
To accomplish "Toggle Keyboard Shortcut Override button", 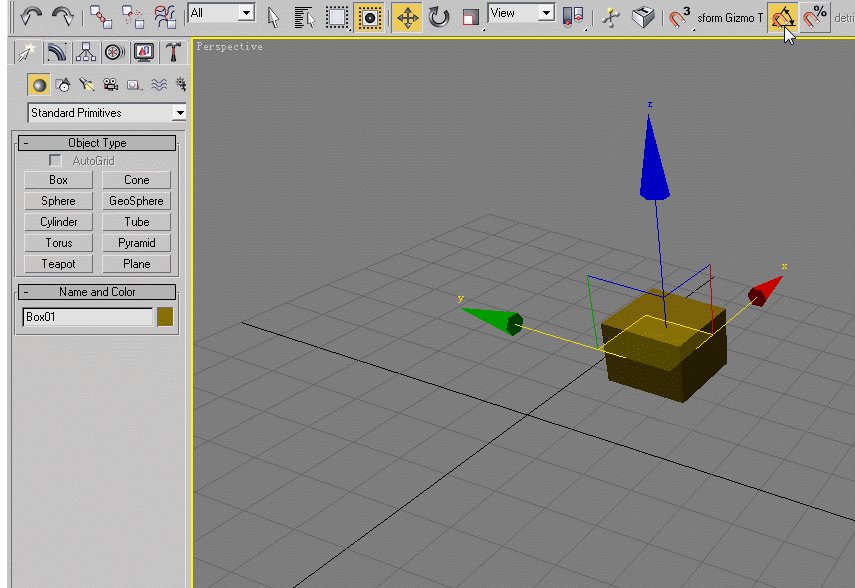I will pos(643,17).
